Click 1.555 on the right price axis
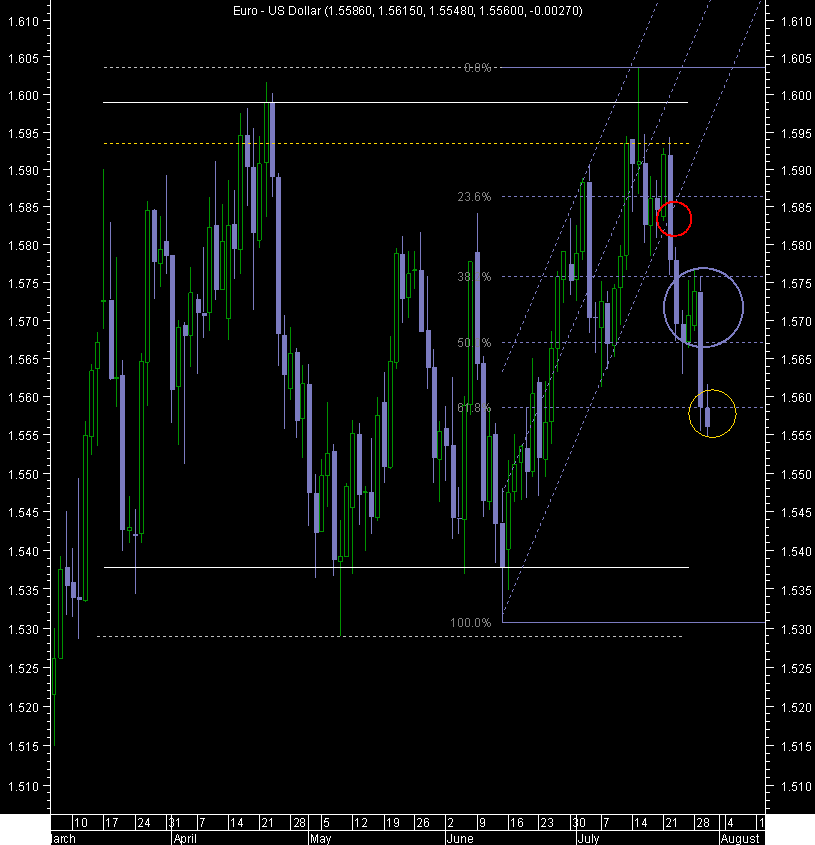This screenshot has height=845, width=815. coord(796,435)
